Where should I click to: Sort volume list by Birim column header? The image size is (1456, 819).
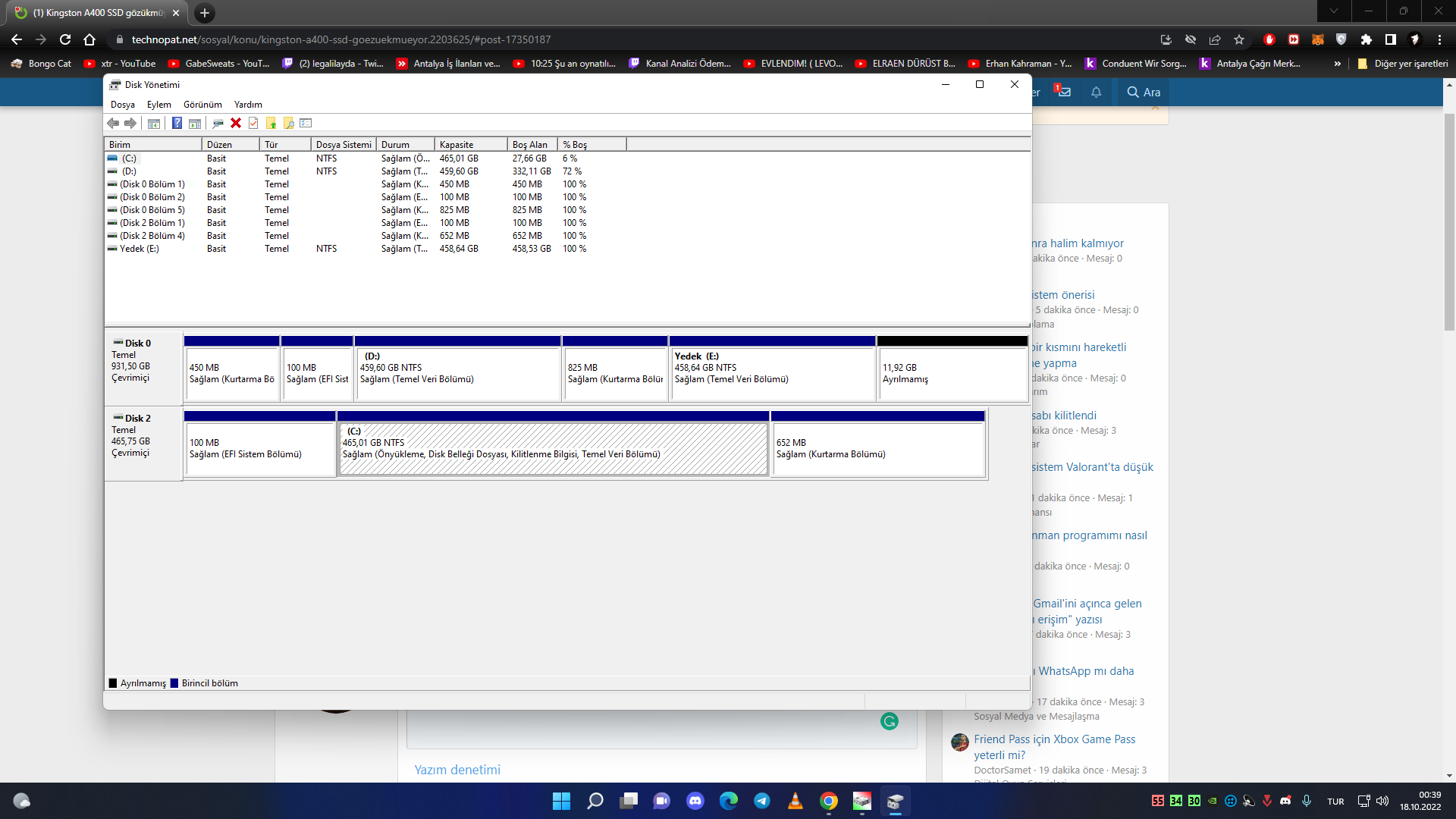(x=153, y=144)
